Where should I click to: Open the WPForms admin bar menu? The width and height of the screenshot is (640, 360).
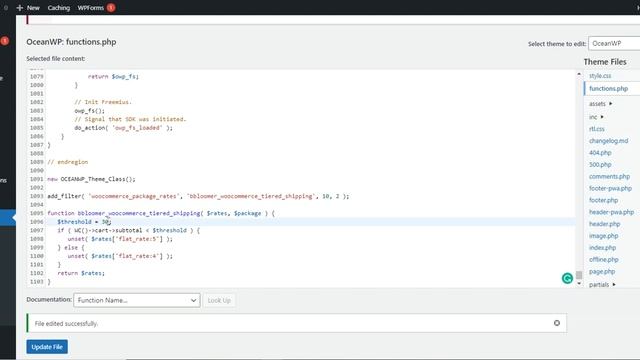[x=91, y=8]
